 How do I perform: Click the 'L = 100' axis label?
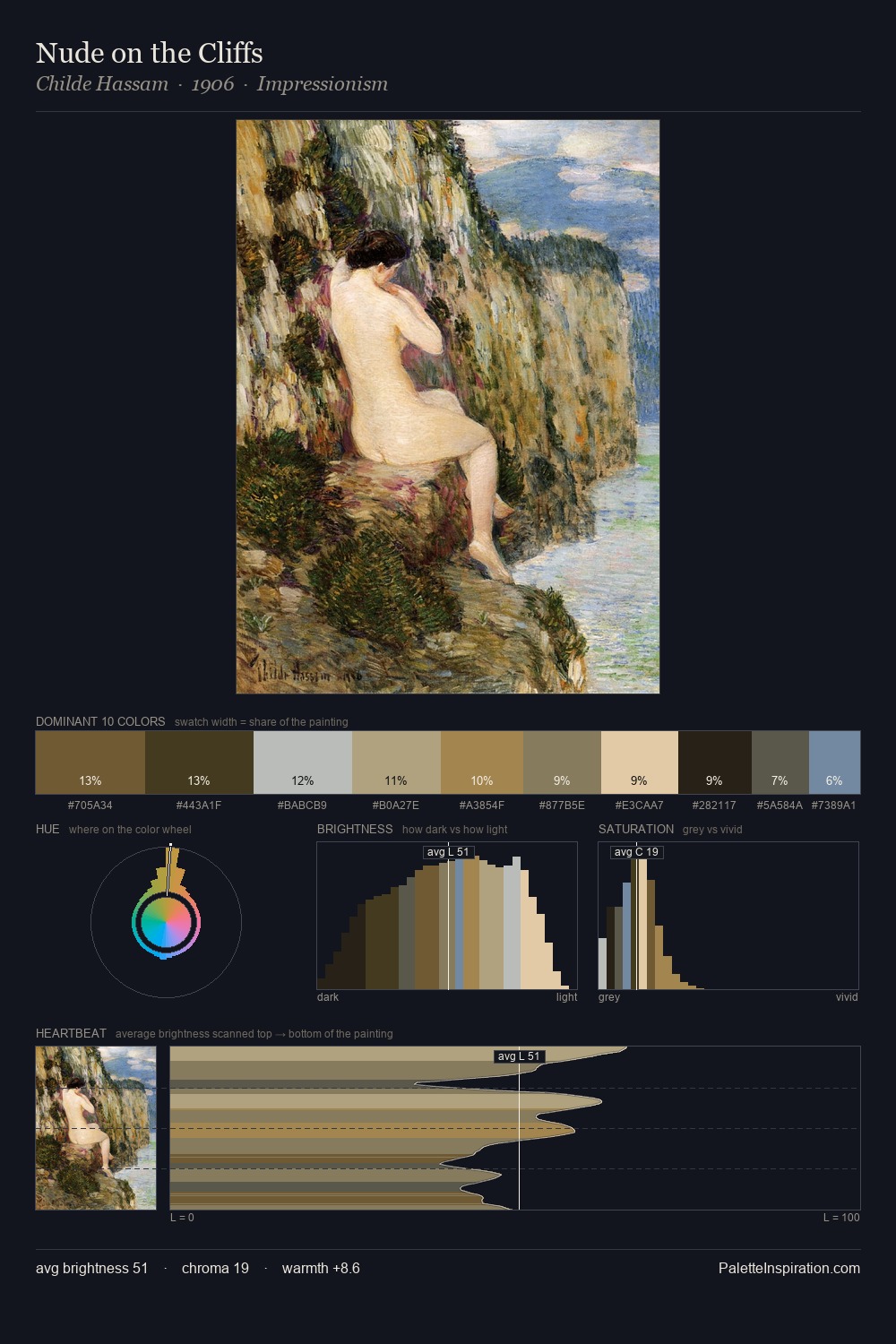point(841,1218)
